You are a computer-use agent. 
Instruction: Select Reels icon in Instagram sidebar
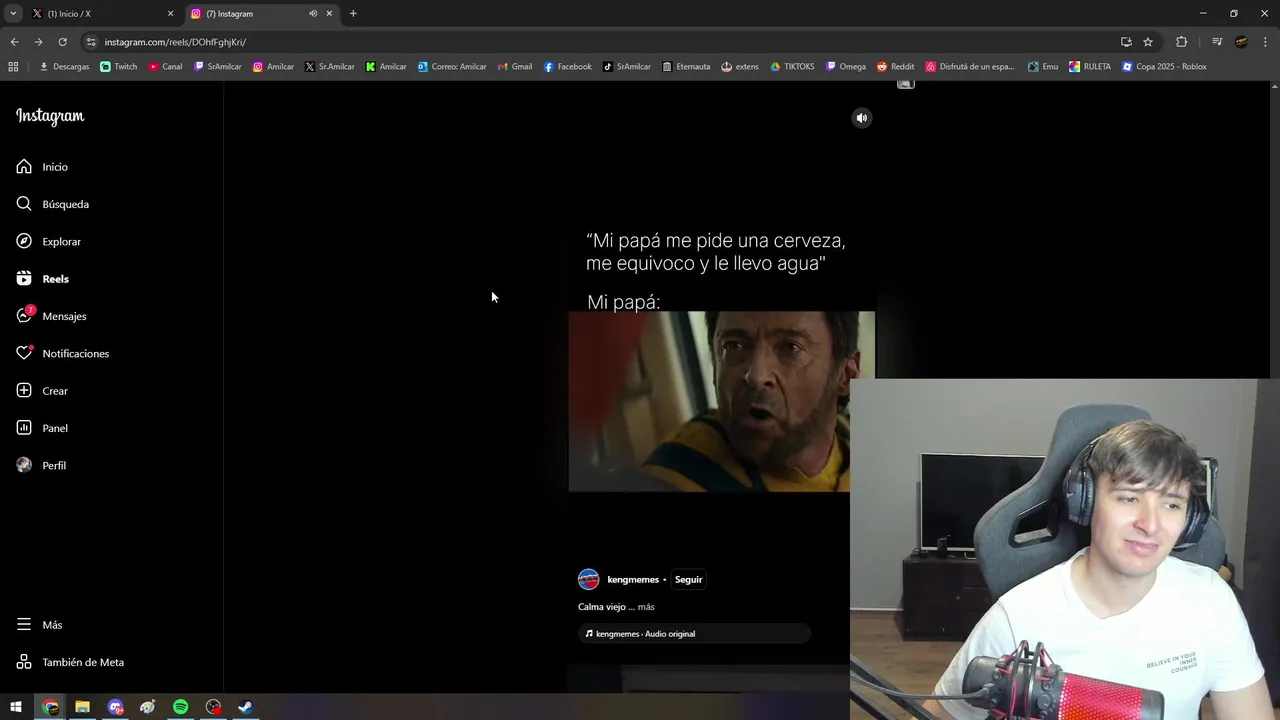click(x=24, y=279)
